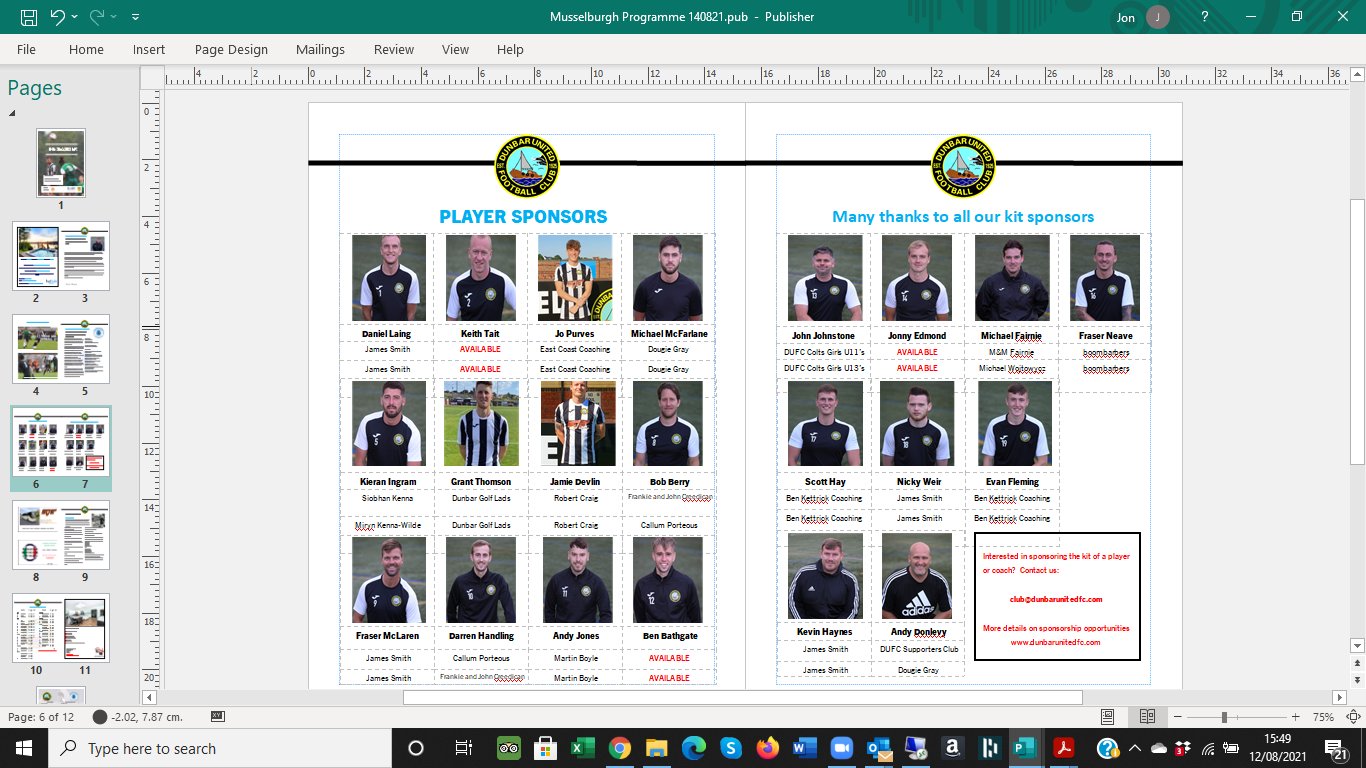Image resolution: width=1366 pixels, height=768 pixels.
Task: Select page 1 cover thumbnail
Action: [61, 162]
